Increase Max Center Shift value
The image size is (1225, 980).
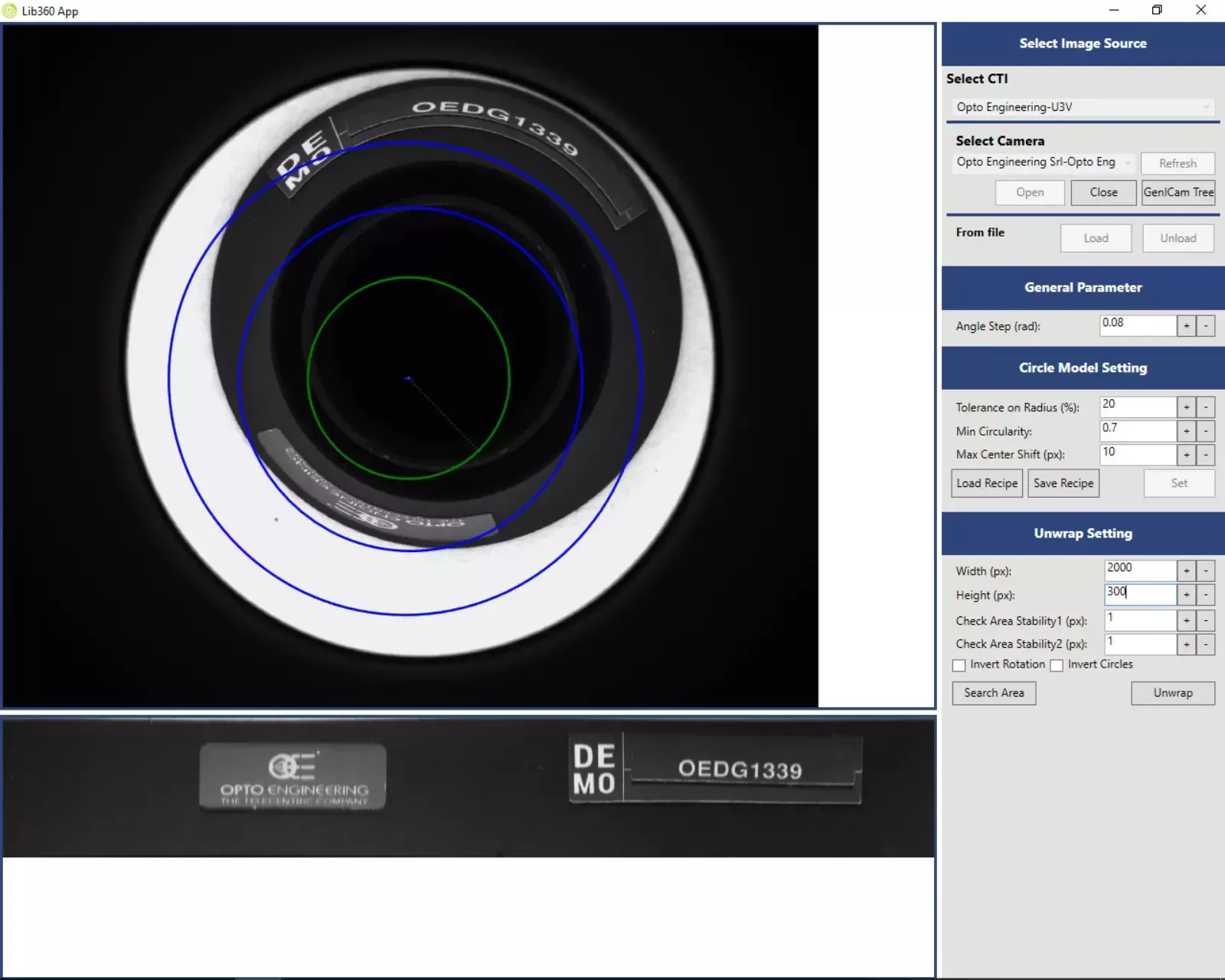point(1186,455)
